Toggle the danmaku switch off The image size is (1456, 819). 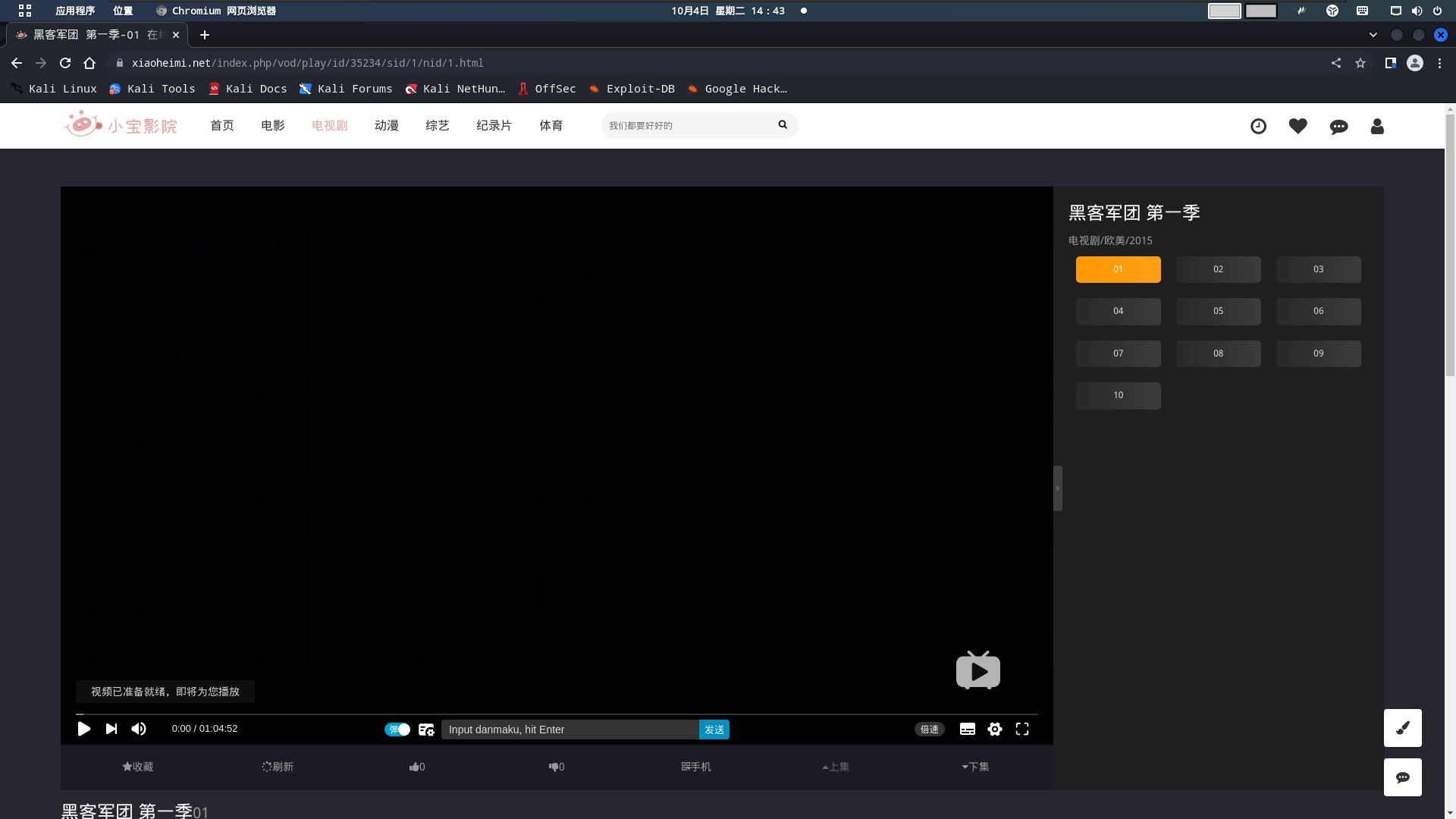click(x=397, y=730)
